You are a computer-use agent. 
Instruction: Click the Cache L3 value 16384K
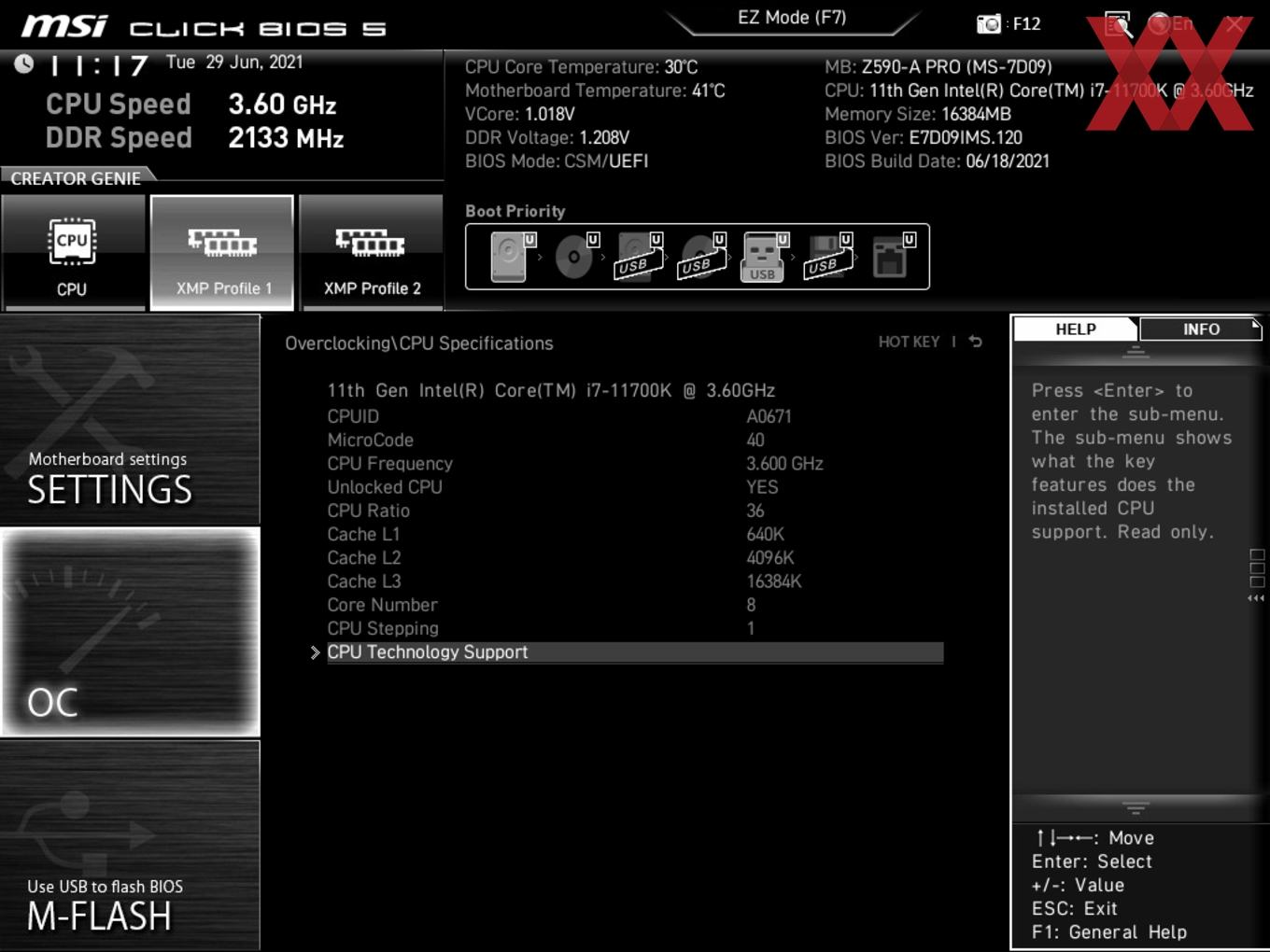coord(773,581)
